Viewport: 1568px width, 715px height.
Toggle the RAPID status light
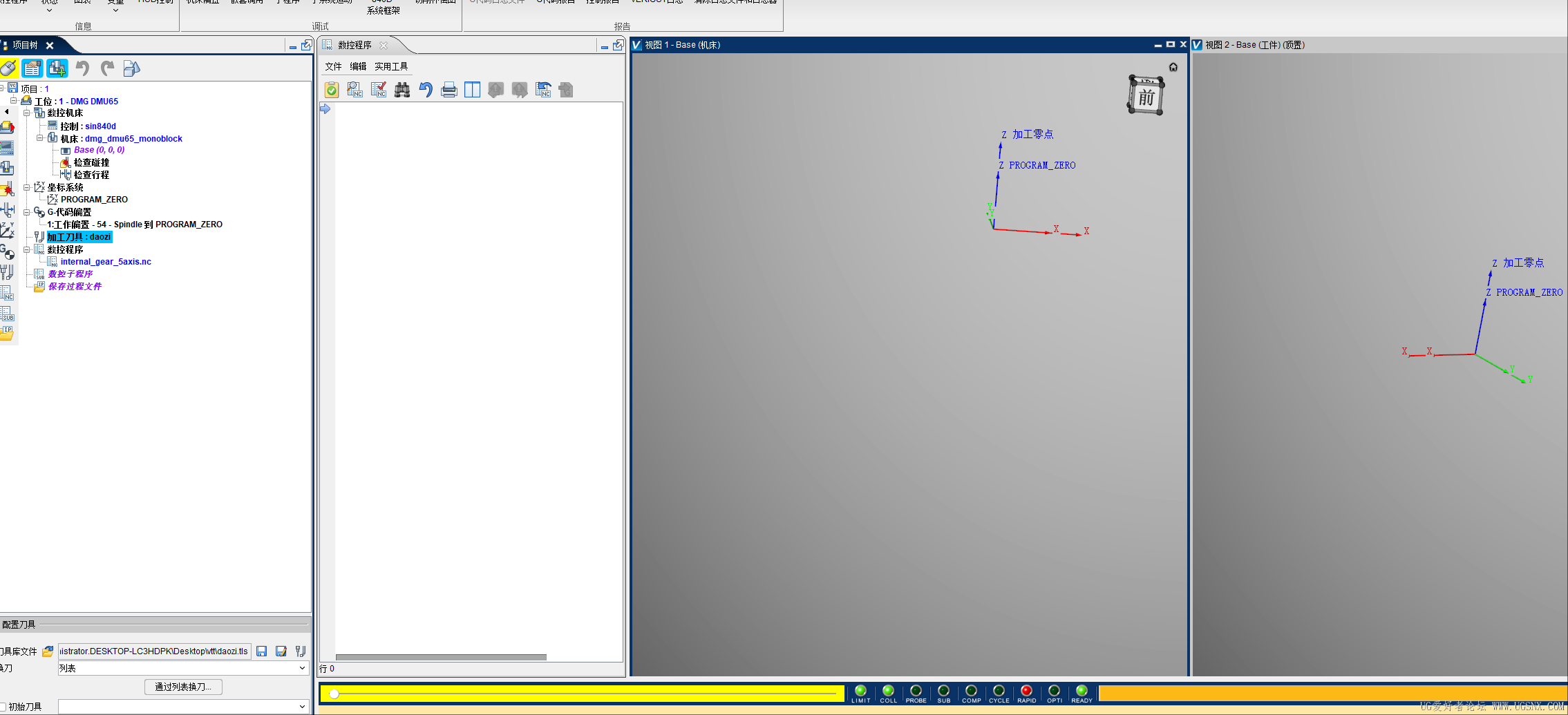pyautogui.click(x=1027, y=691)
